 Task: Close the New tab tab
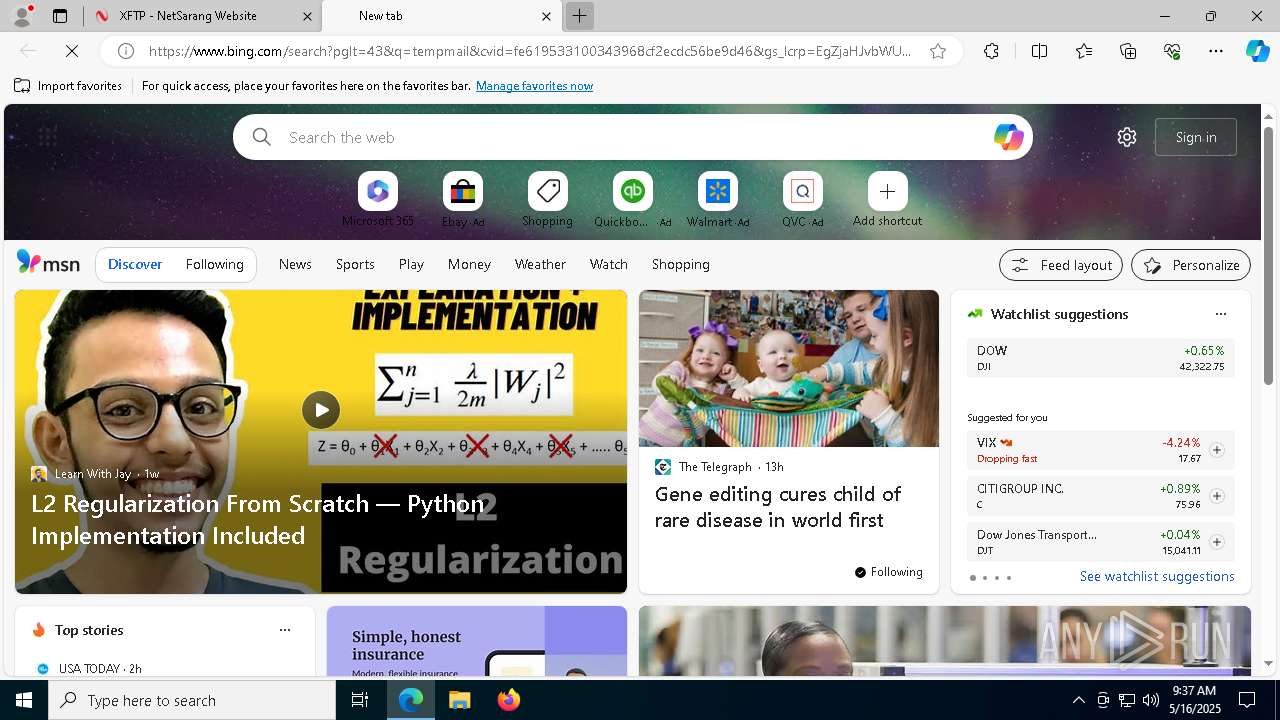tap(546, 16)
